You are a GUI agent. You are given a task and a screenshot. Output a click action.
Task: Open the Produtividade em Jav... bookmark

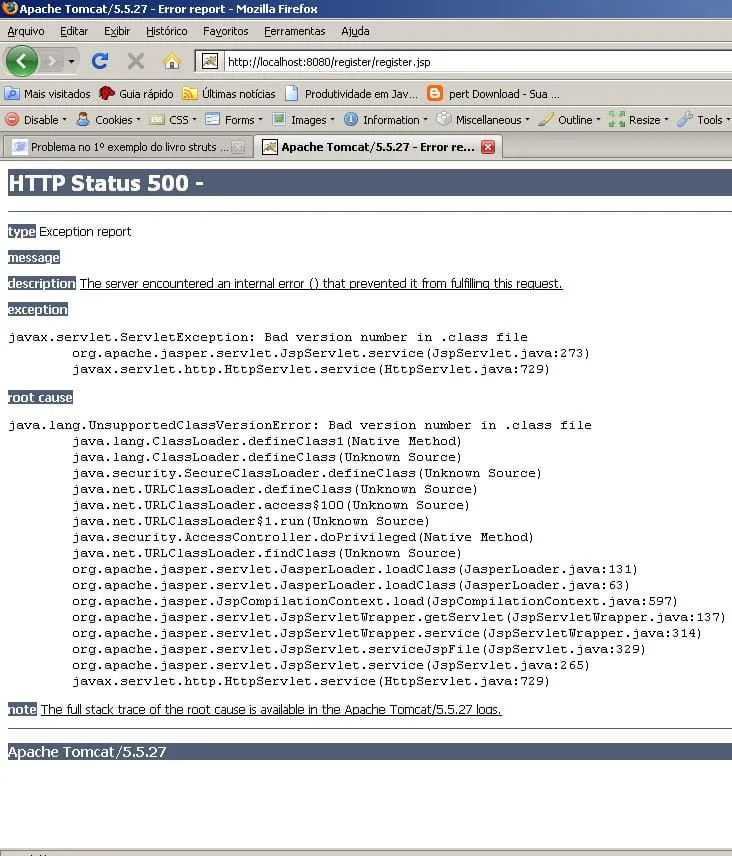[352, 94]
